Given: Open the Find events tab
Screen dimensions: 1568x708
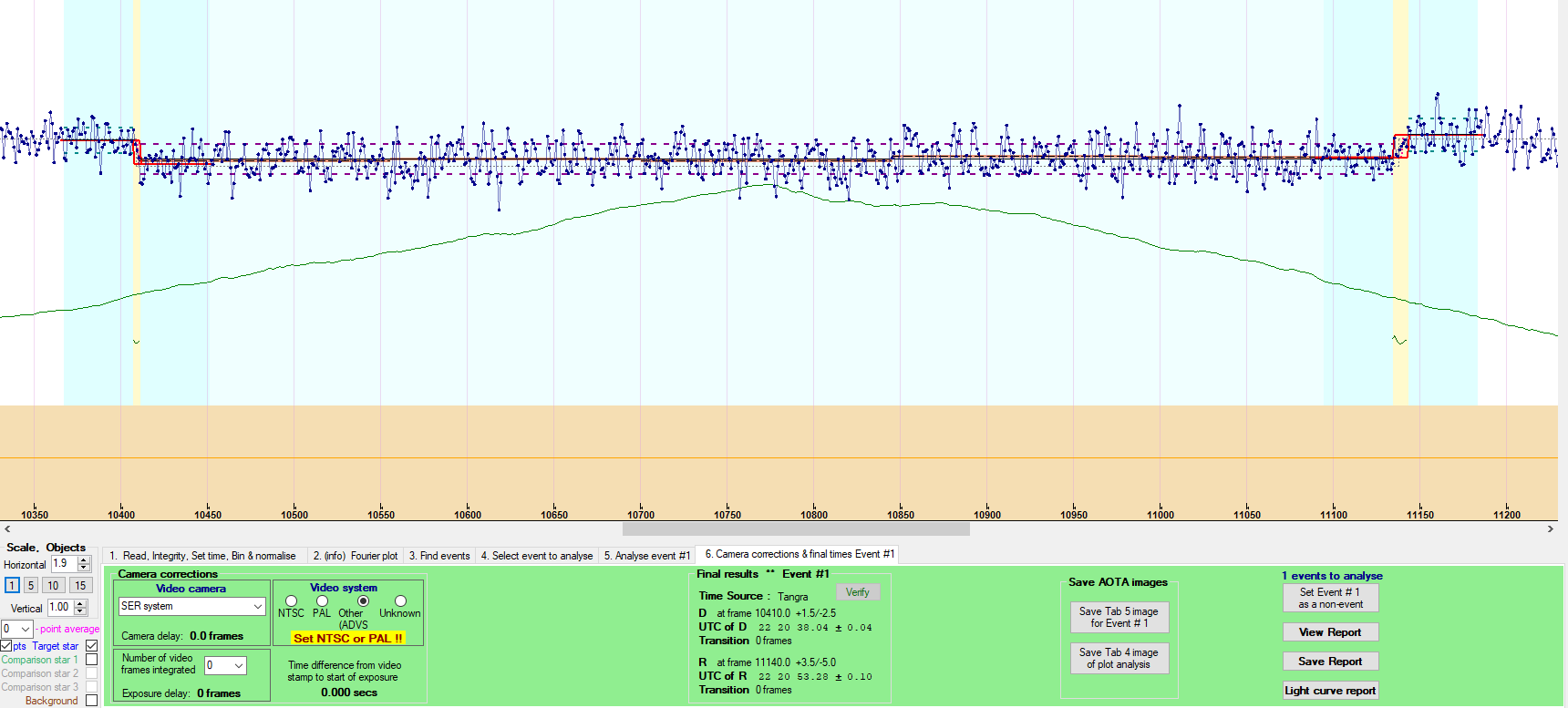Looking at the screenshot, I should [x=439, y=556].
